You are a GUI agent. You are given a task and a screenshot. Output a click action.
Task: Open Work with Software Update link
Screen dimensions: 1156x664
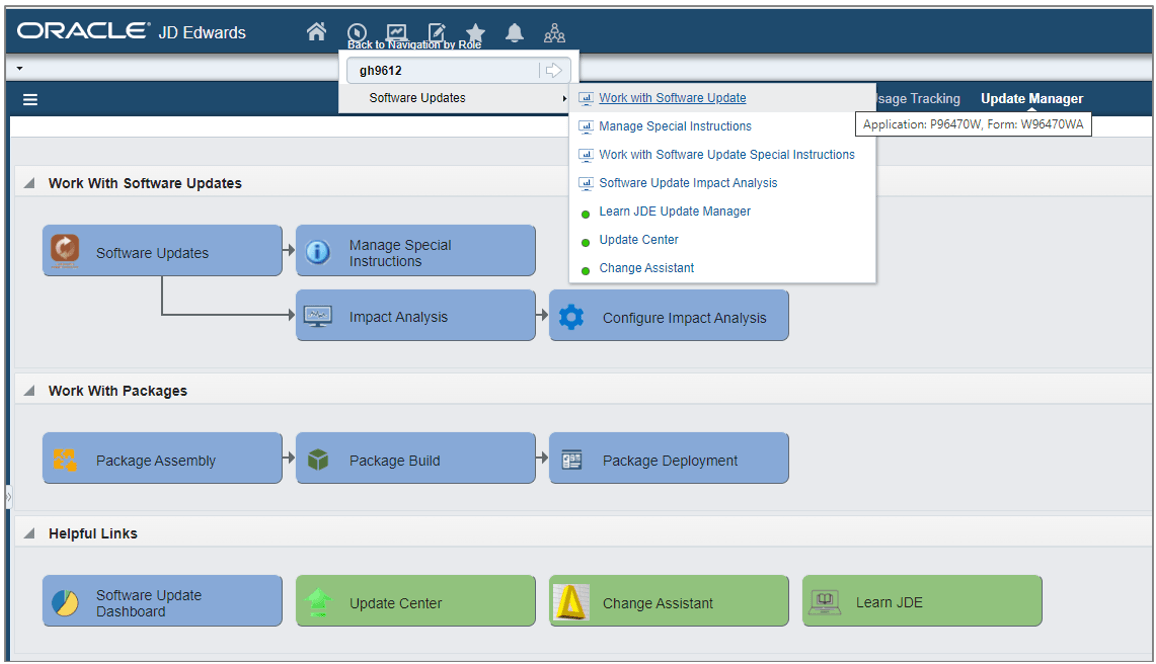[672, 98]
